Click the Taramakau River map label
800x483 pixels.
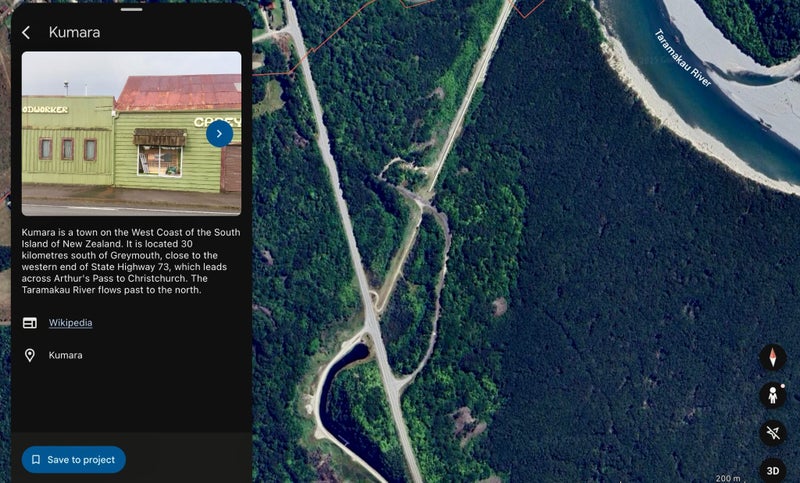click(x=682, y=58)
